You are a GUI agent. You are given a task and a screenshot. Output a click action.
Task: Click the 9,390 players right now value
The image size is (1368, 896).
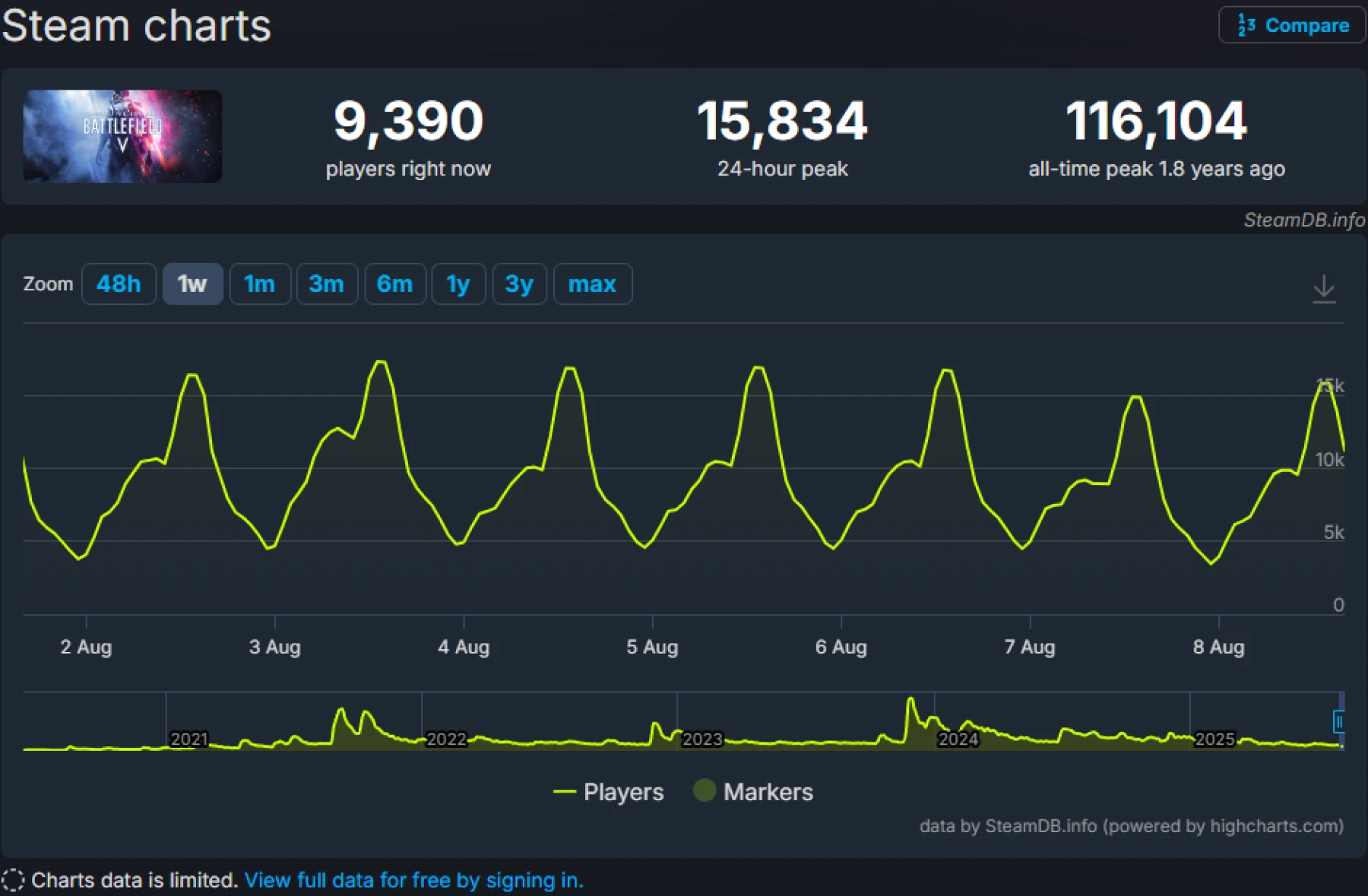[408, 122]
